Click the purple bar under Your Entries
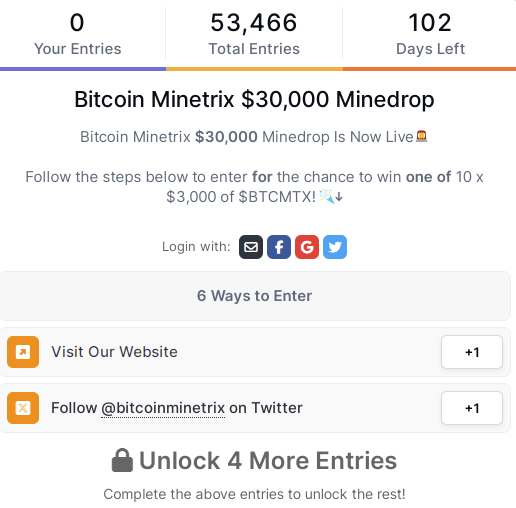 83,69
